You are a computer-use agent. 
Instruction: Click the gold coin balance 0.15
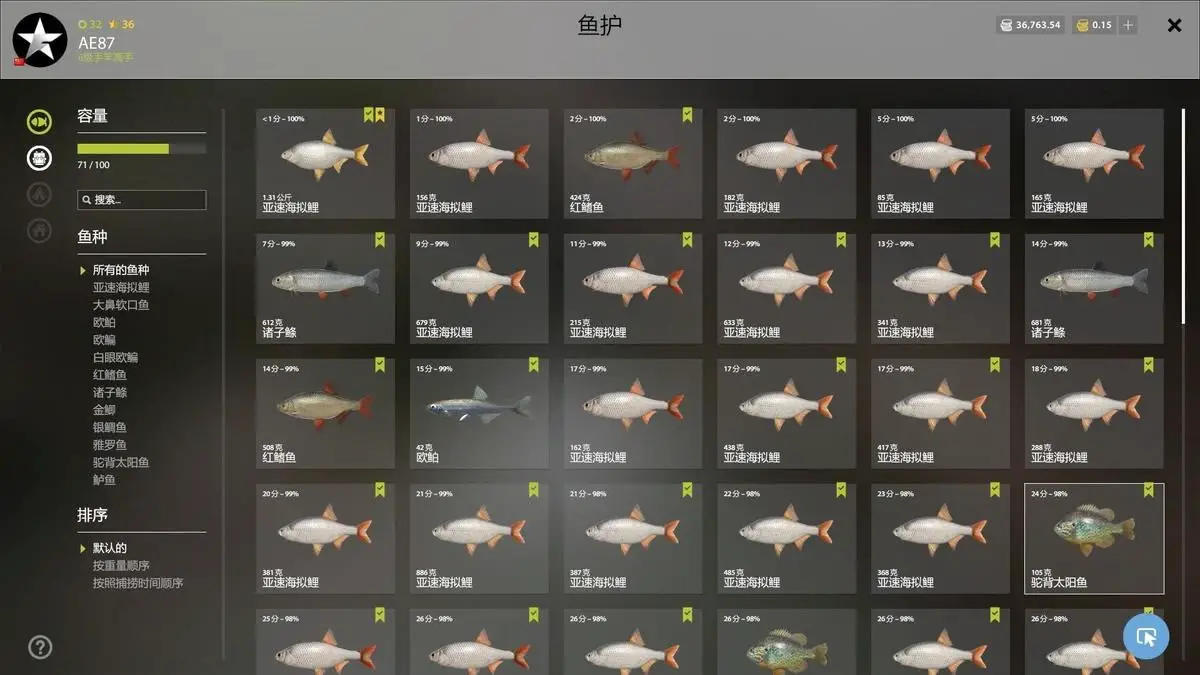click(1094, 25)
